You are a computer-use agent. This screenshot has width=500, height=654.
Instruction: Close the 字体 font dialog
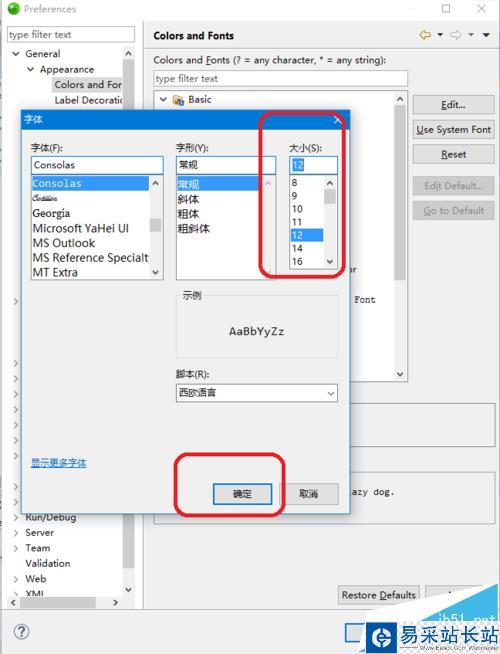[x=337, y=120]
